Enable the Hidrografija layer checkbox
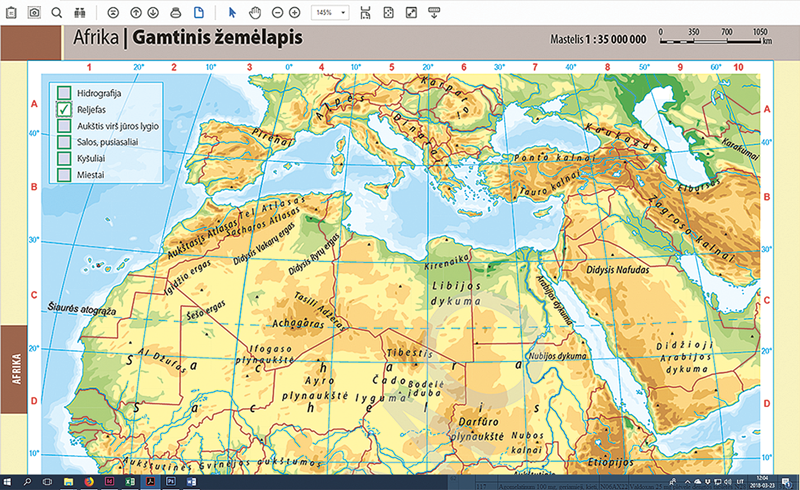The width and height of the screenshot is (800, 490). [x=64, y=93]
